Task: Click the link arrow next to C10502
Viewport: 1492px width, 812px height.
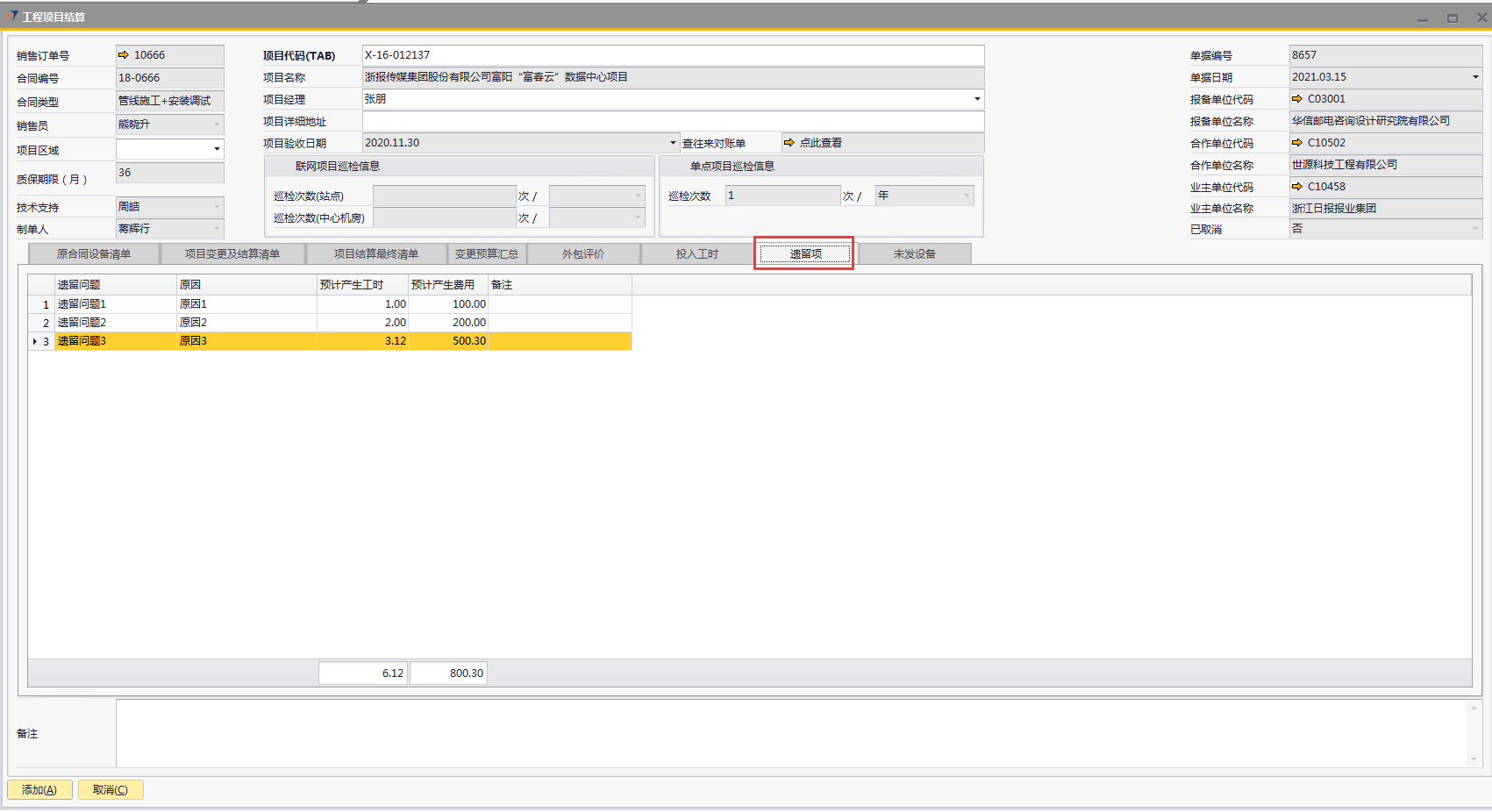Action: click(x=1297, y=143)
